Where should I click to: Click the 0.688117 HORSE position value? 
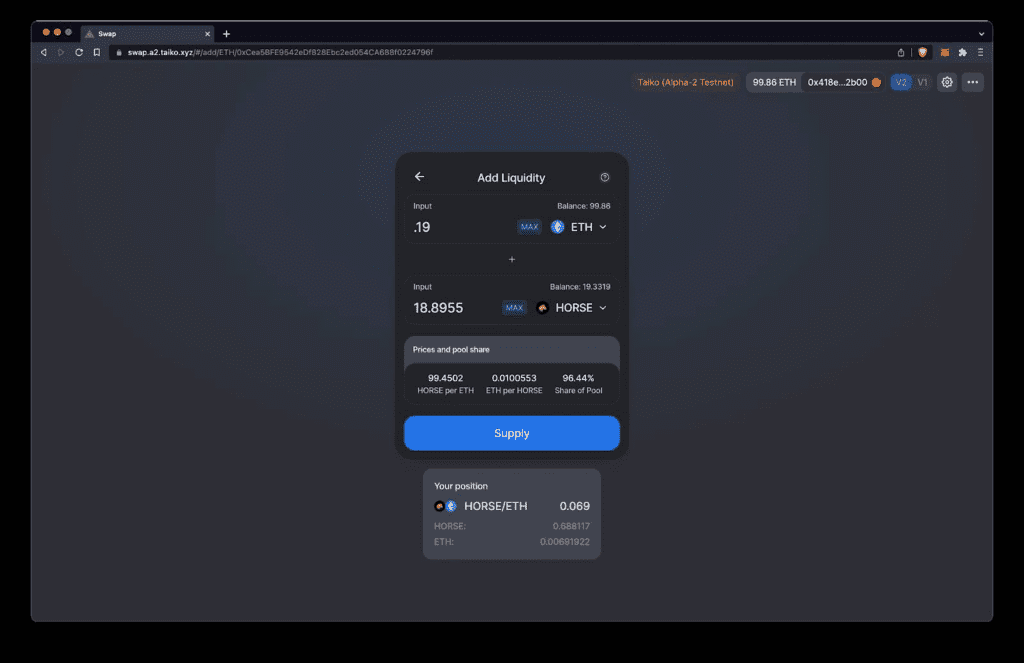[571, 526]
